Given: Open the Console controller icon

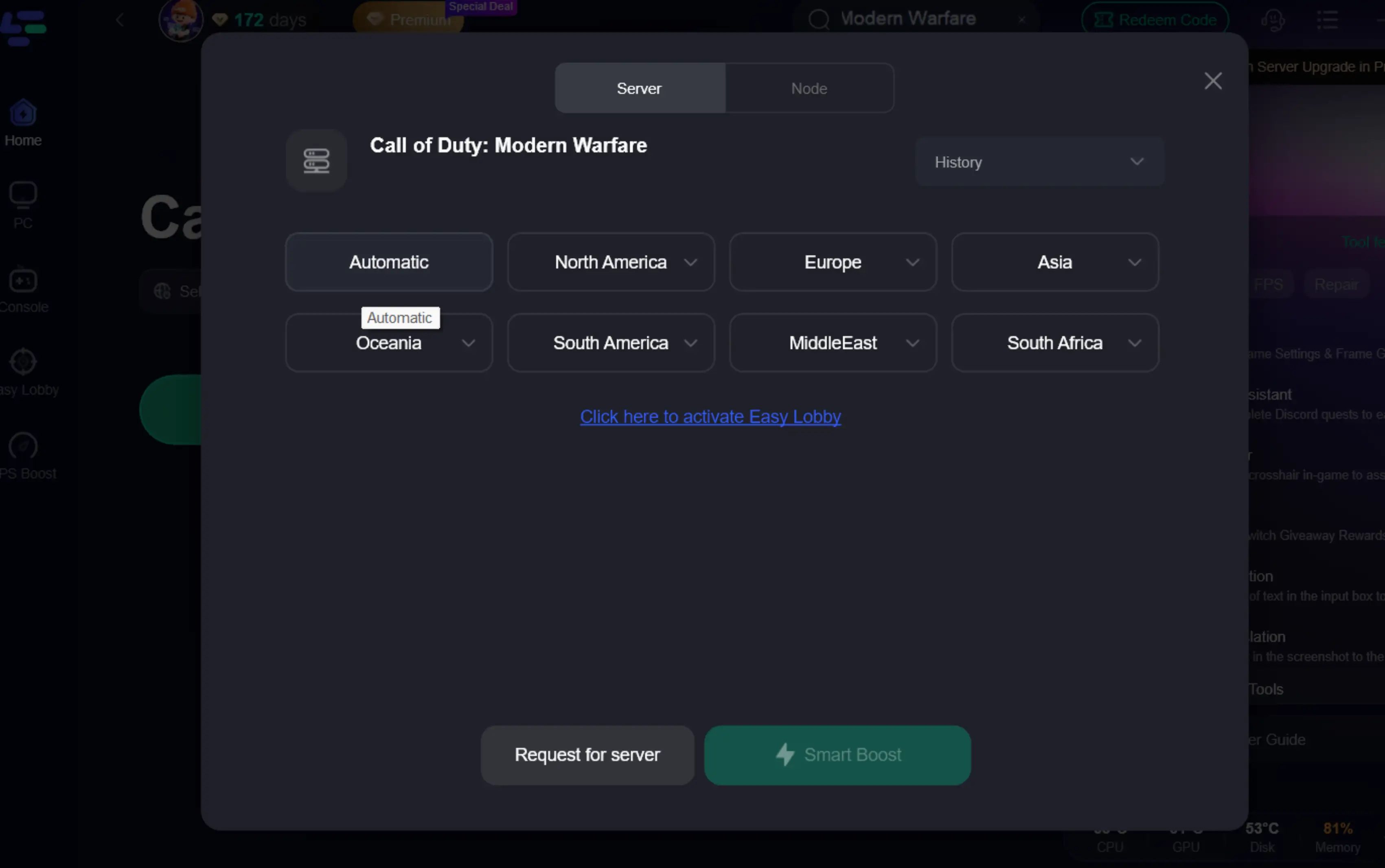Looking at the screenshot, I should tap(23, 281).
